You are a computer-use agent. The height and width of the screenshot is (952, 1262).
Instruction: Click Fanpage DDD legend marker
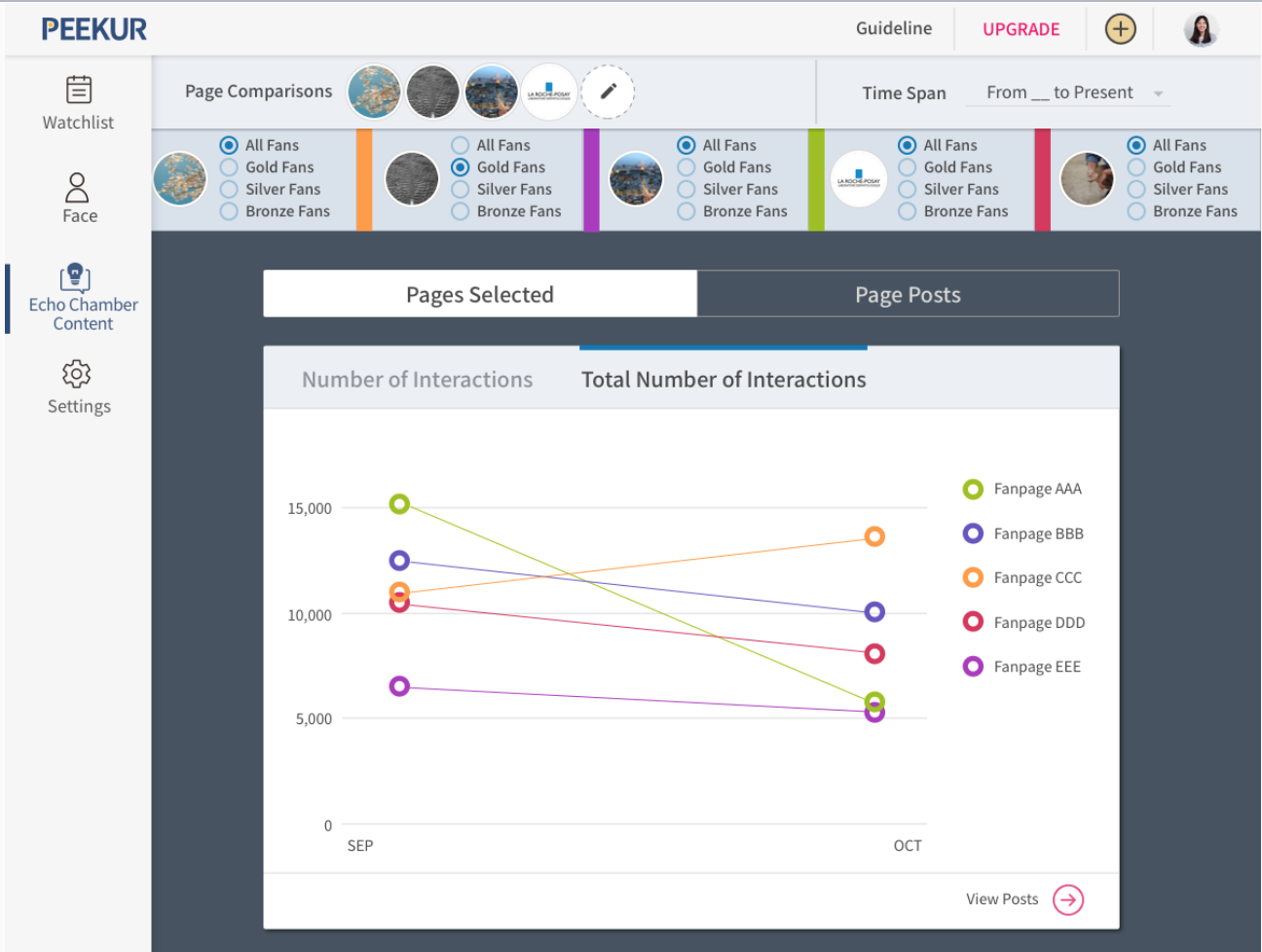973,622
